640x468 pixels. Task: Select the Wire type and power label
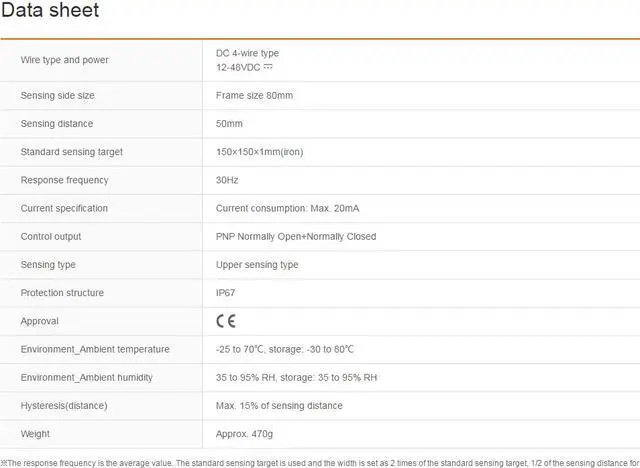[x=64, y=60]
